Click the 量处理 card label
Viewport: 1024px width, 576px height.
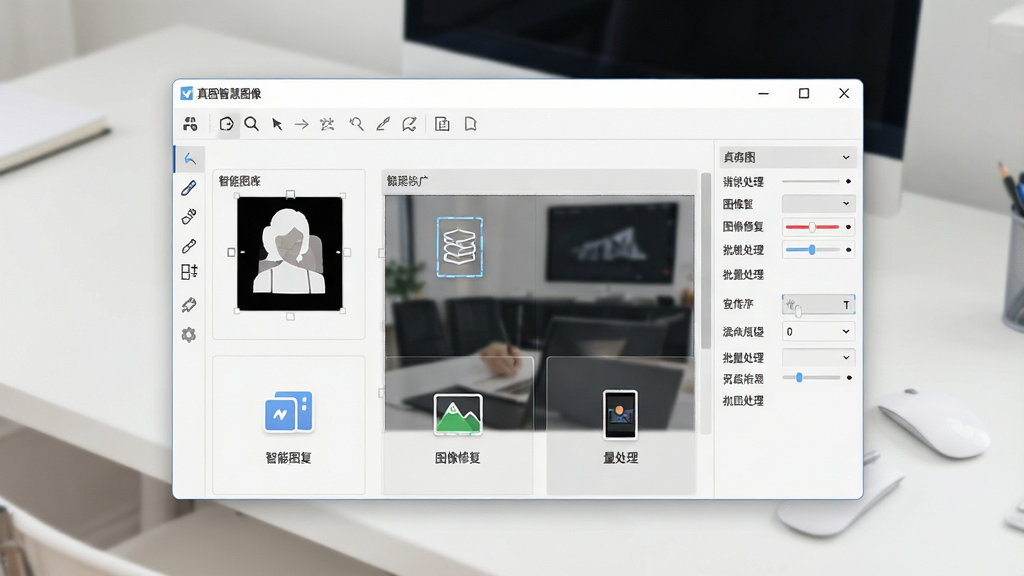tap(620, 458)
